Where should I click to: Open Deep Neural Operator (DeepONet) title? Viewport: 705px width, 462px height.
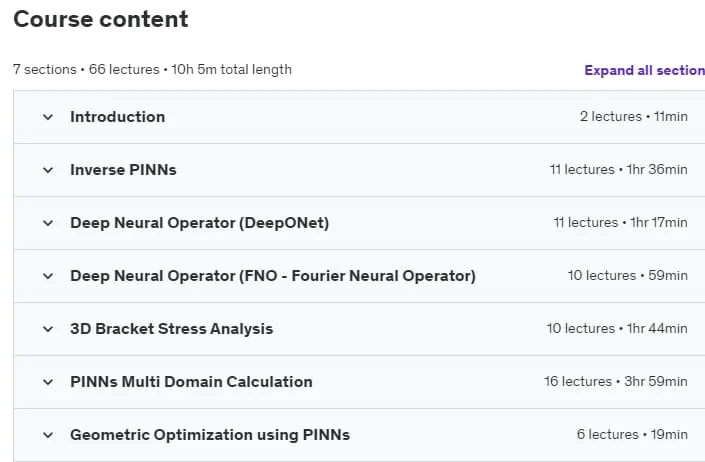coord(200,223)
